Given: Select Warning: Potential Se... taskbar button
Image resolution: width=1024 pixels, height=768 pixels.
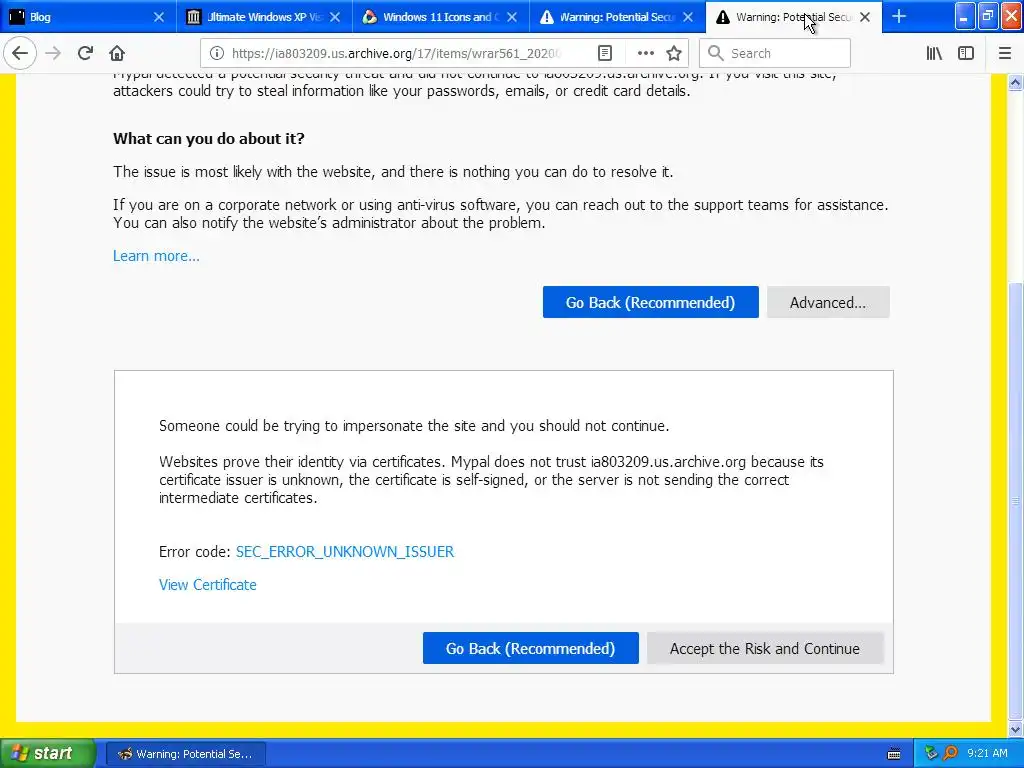Looking at the screenshot, I should point(185,754).
